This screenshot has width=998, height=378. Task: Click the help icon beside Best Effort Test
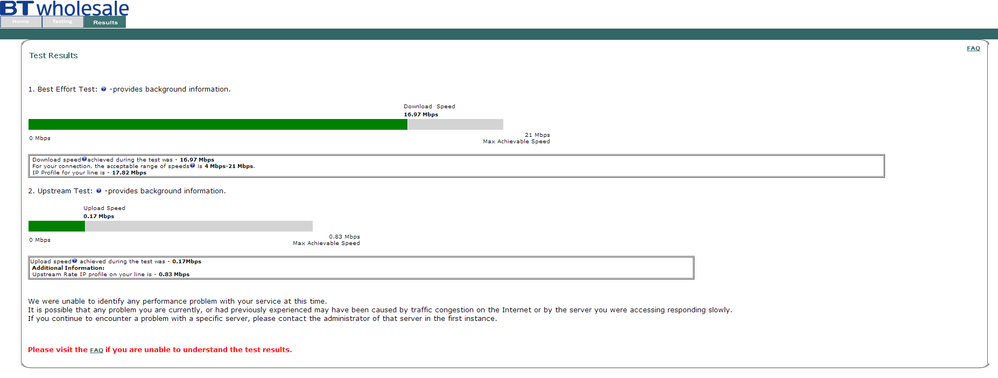point(104,90)
